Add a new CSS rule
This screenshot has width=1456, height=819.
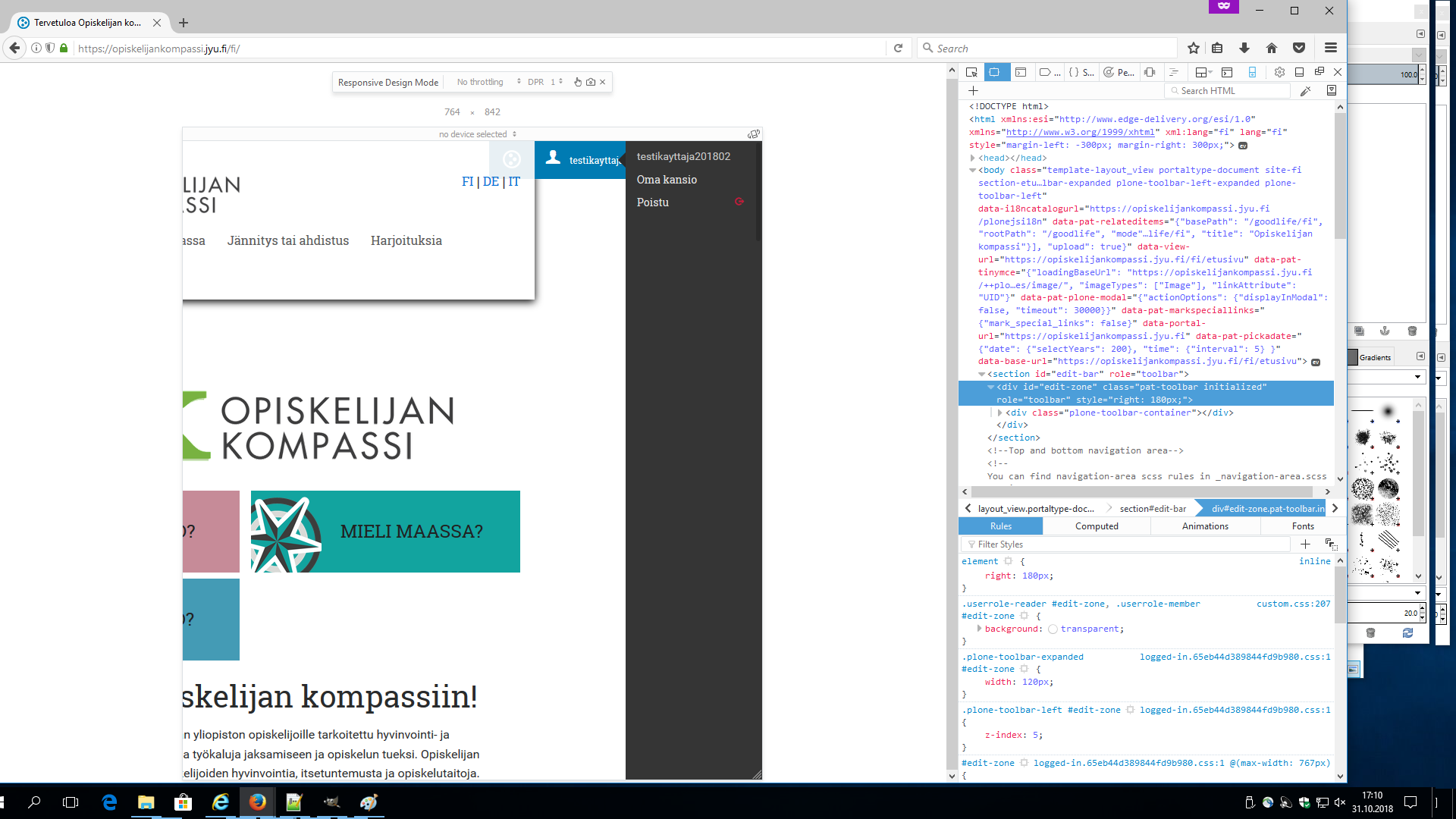click(1305, 544)
